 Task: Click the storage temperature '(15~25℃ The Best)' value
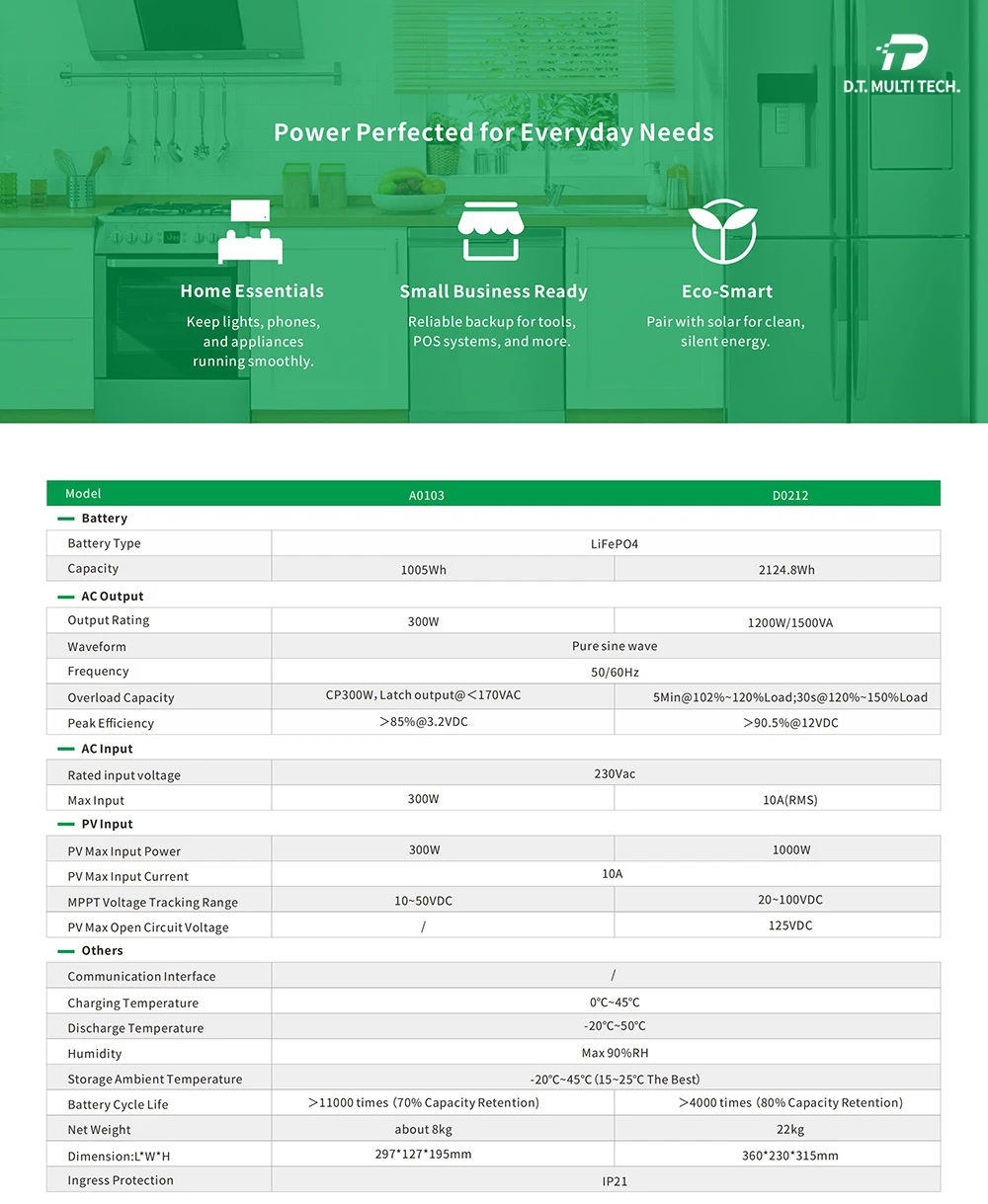click(615, 1080)
